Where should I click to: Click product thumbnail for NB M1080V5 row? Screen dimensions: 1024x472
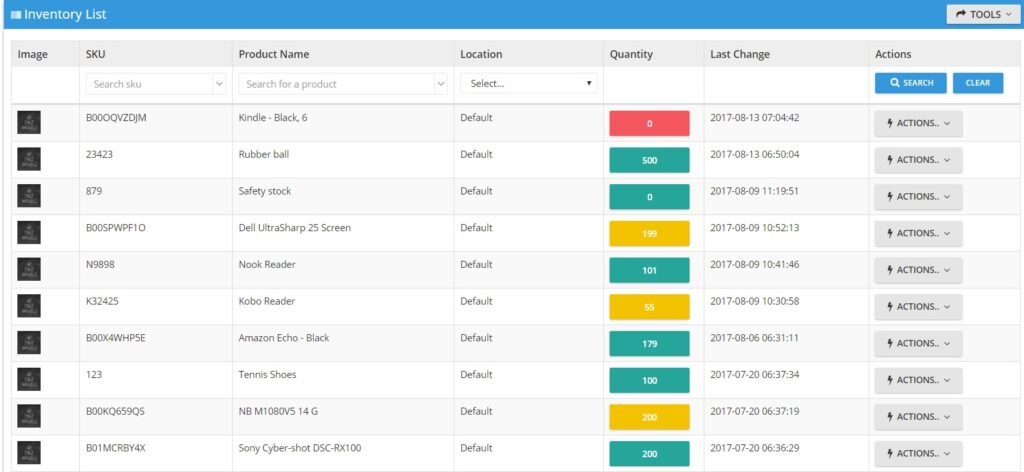tap(29, 416)
